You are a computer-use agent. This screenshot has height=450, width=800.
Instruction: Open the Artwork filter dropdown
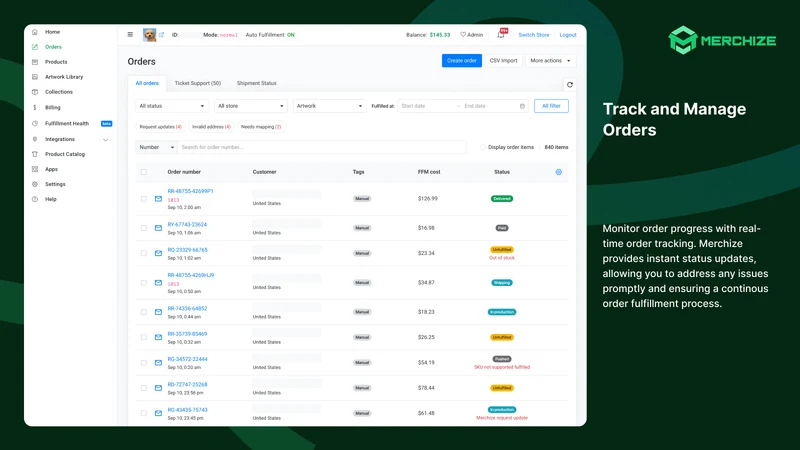(330, 106)
